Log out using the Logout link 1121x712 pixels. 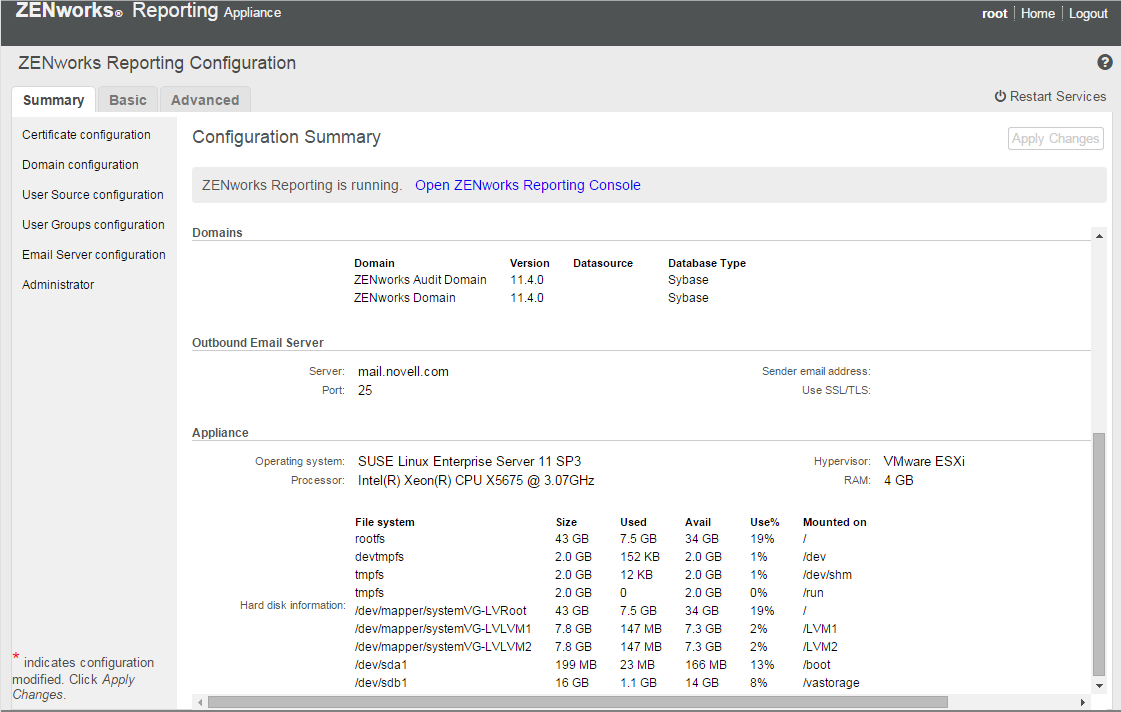(x=1088, y=13)
